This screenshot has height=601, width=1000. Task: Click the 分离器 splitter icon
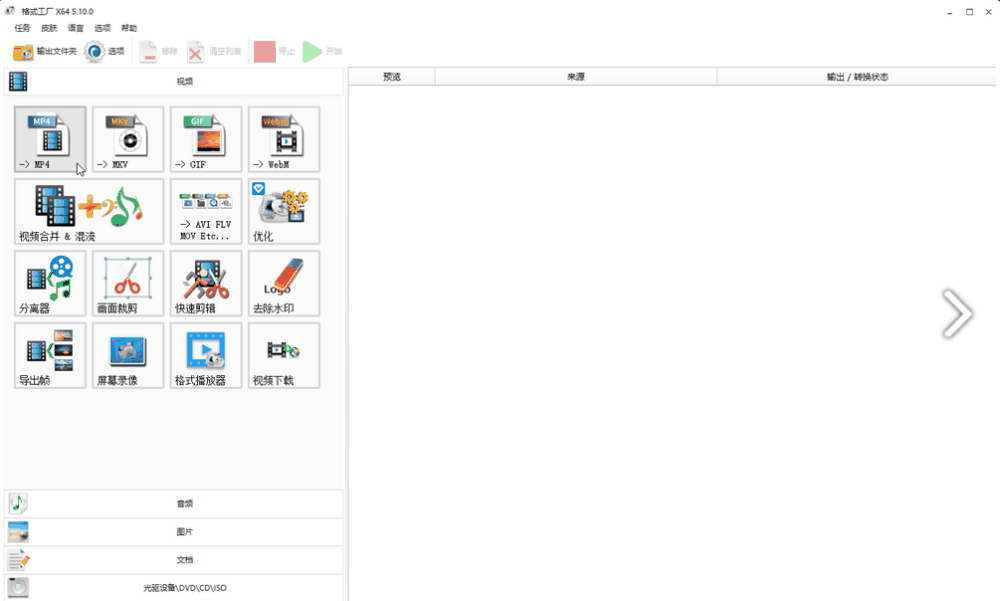(x=50, y=283)
